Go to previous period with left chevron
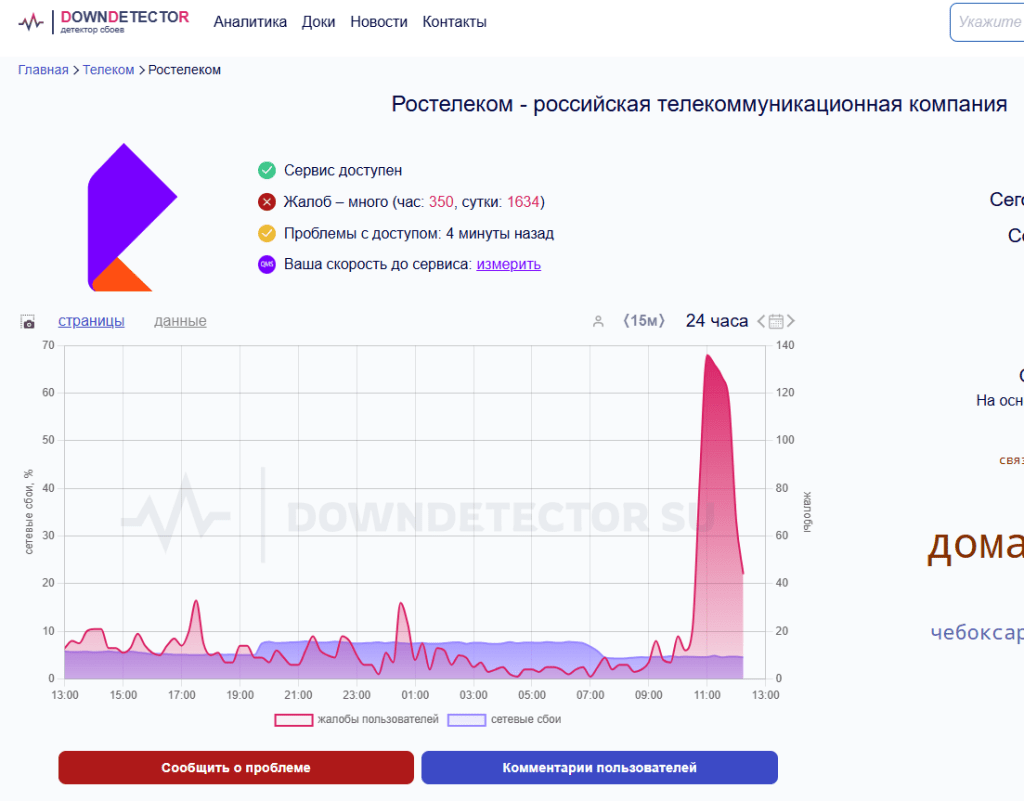This screenshot has height=801, width=1024. (761, 321)
